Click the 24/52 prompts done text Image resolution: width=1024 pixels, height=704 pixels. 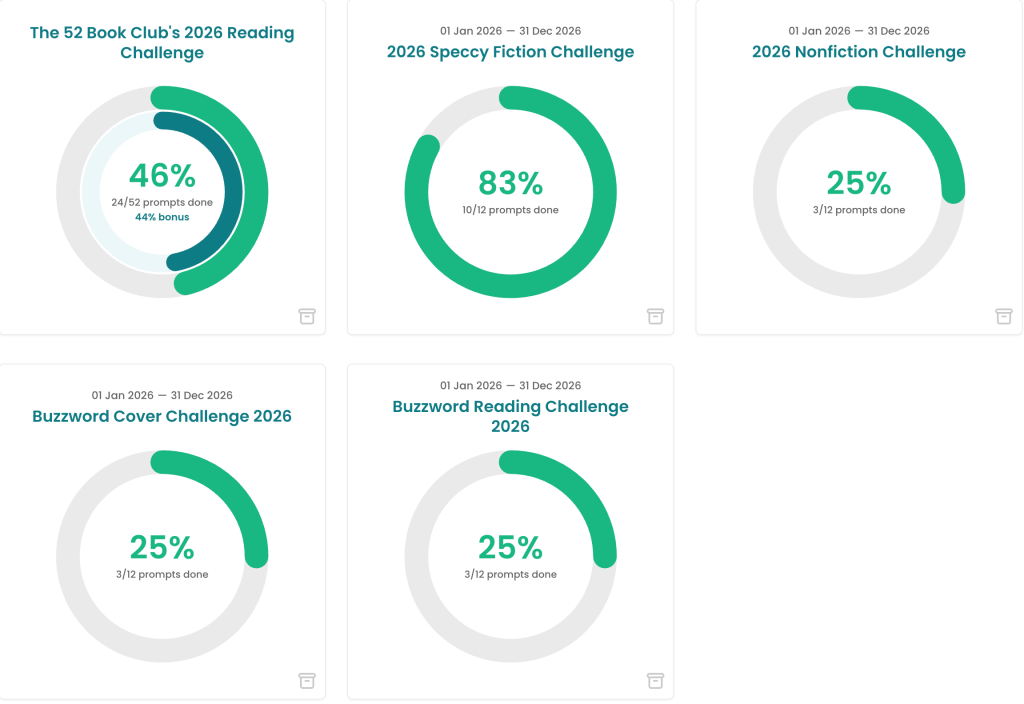coord(162,202)
